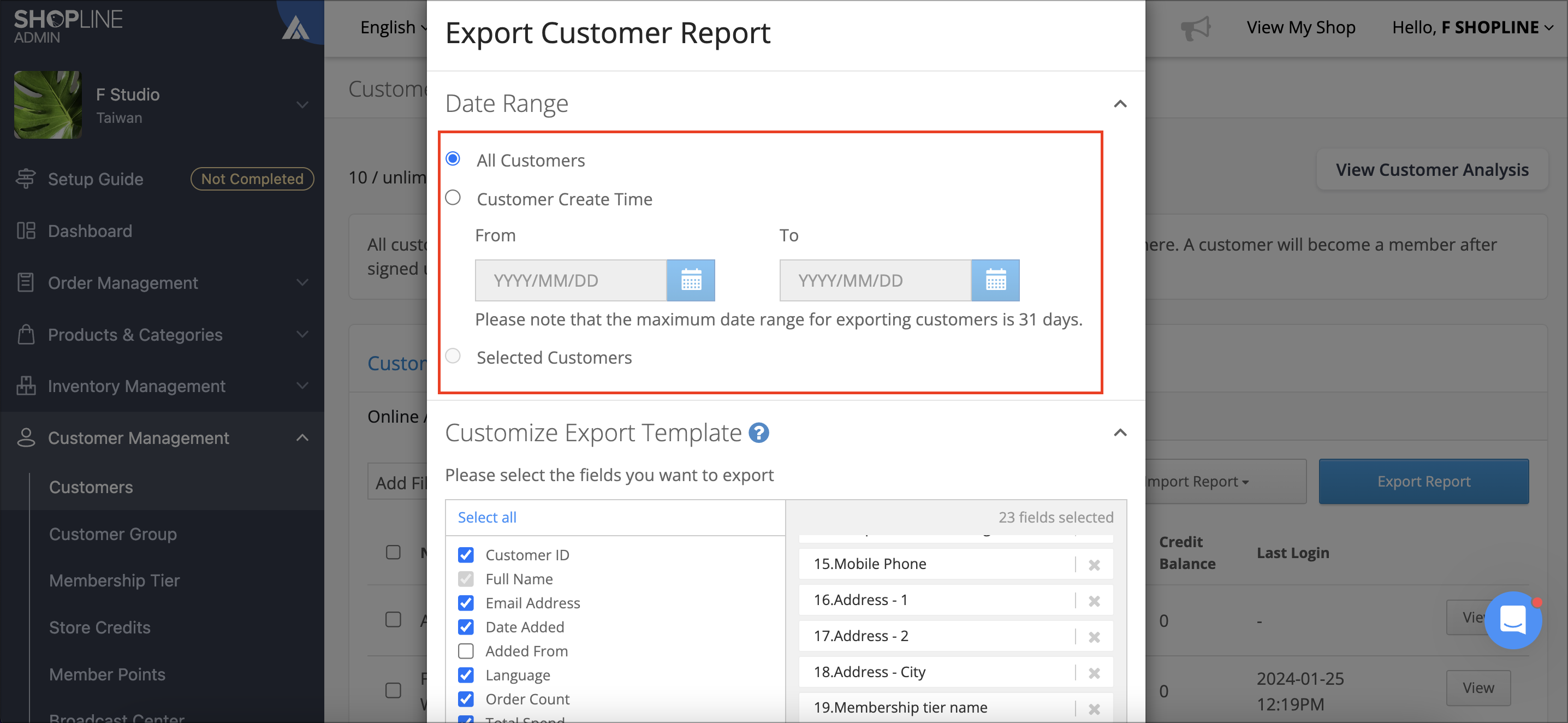This screenshot has height=723, width=1568.
Task: Uncheck the Date Added field checkbox
Action: pyautogui.click(x=466, y=627)
